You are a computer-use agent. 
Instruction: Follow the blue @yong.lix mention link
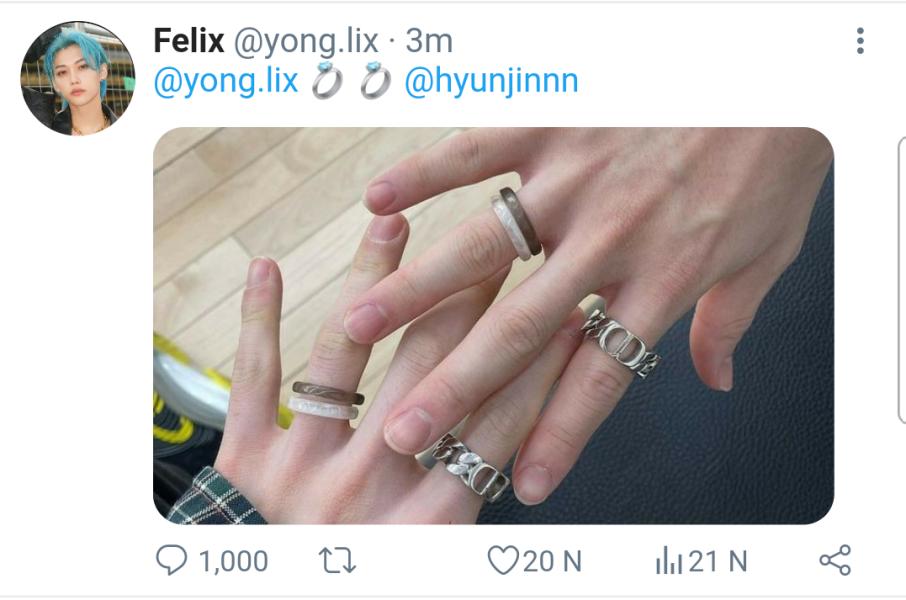point(226,81)
